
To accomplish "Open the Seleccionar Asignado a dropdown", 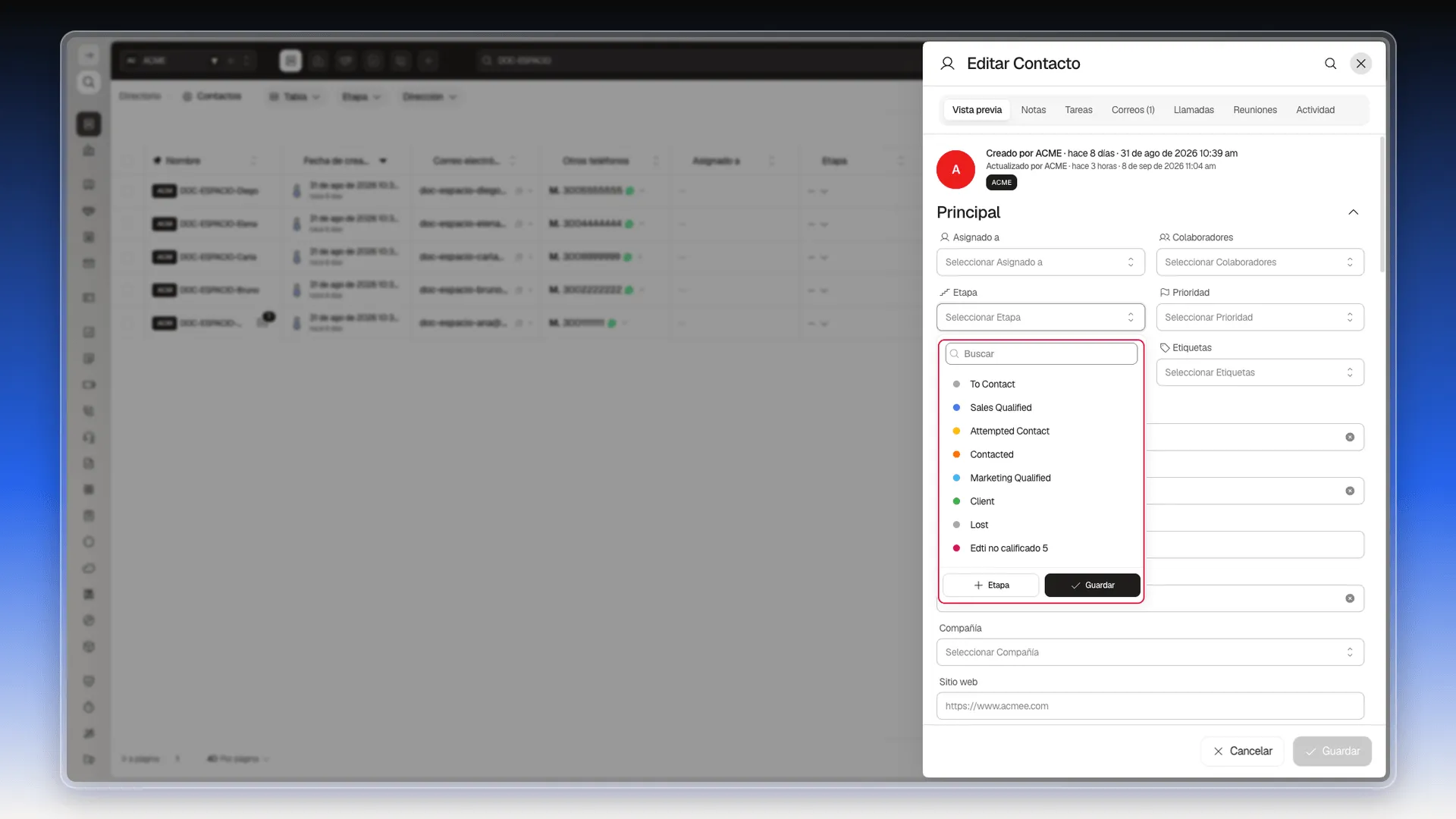I will coord(1040,262).
